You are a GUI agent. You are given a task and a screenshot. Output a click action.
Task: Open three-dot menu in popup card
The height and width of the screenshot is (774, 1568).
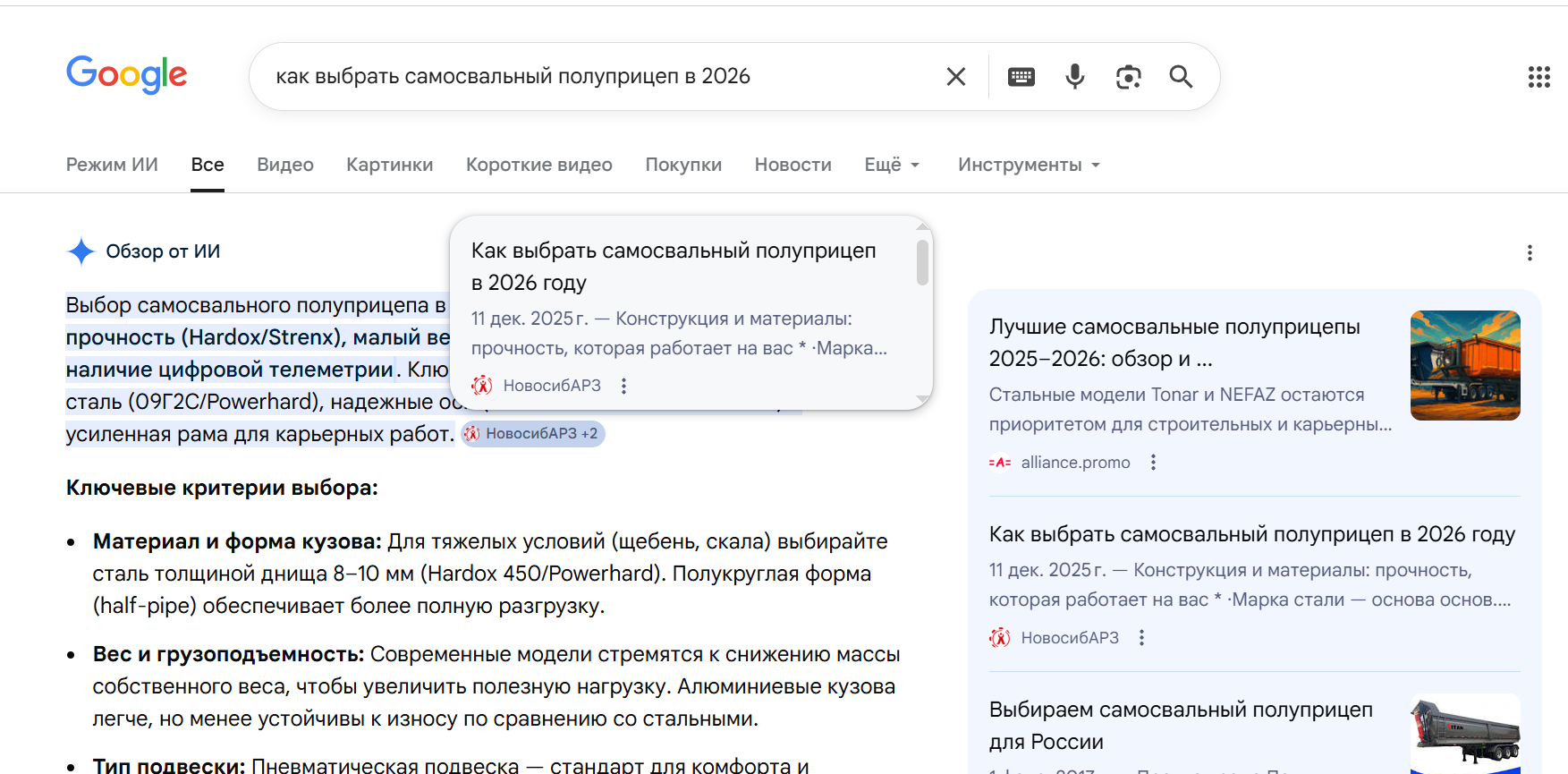point(623,386)
